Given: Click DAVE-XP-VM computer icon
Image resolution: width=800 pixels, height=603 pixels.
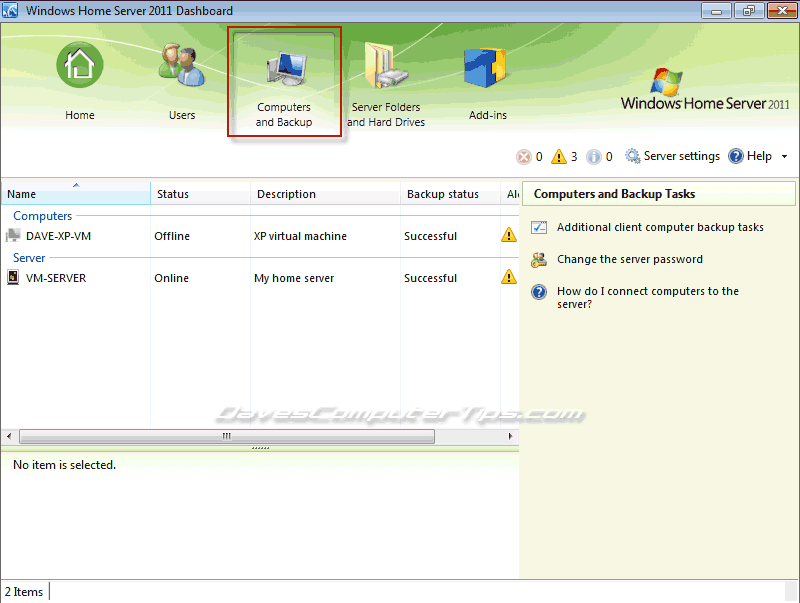Looking at the screenshot, I should (13, 235).
